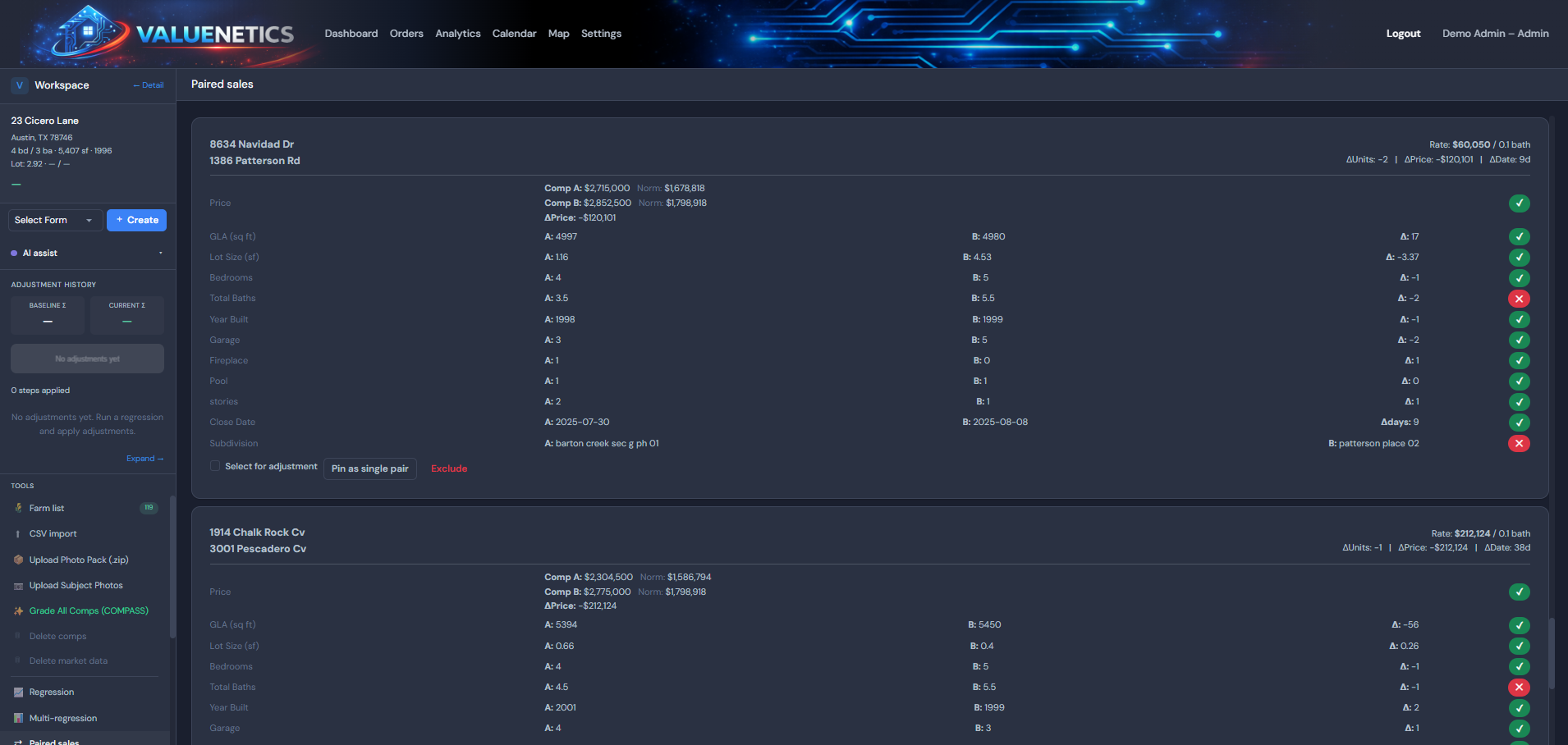
Task: Click the Grade All Comps sparkle icon
Action: [18, 611]
